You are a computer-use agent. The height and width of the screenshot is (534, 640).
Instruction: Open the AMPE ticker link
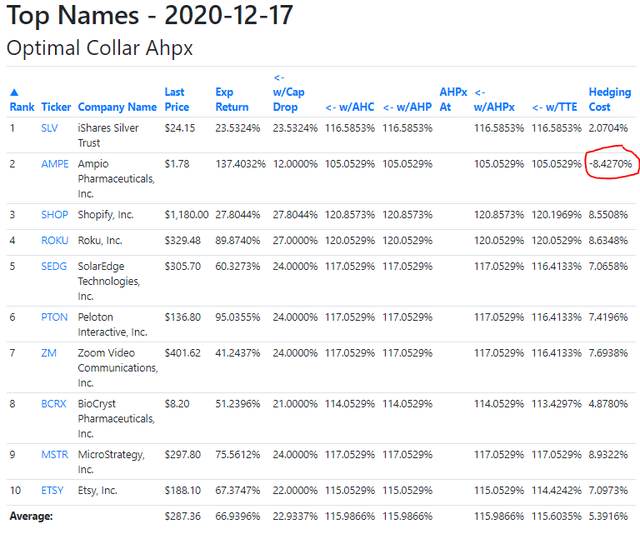pyautogui.click(x=55, y=164)
